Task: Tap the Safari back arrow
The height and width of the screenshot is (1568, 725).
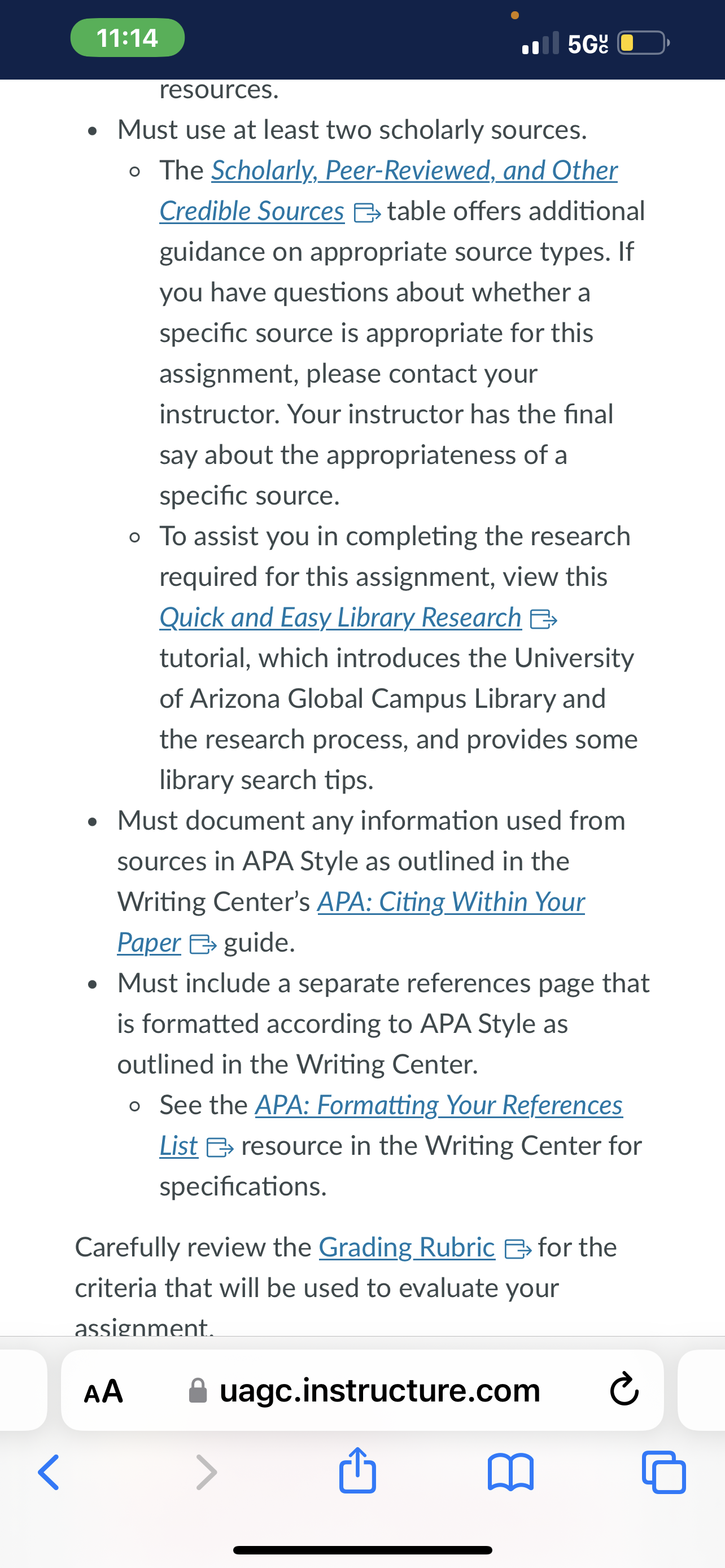Action: [49, 1473]
